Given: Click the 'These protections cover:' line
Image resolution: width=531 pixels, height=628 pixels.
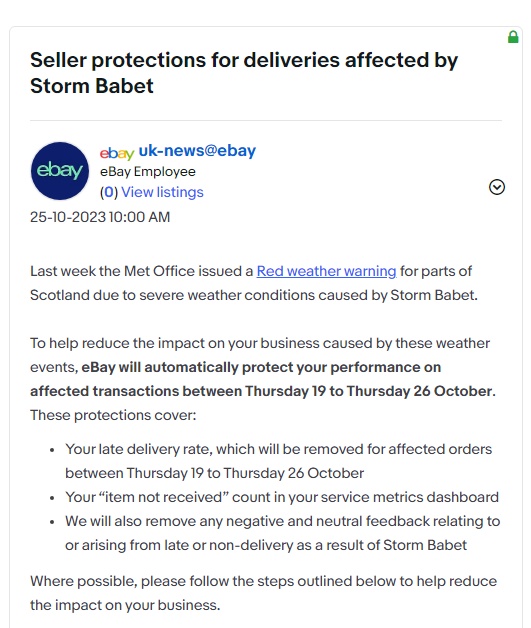Looking at the screenshot, I should pos(113,415).
